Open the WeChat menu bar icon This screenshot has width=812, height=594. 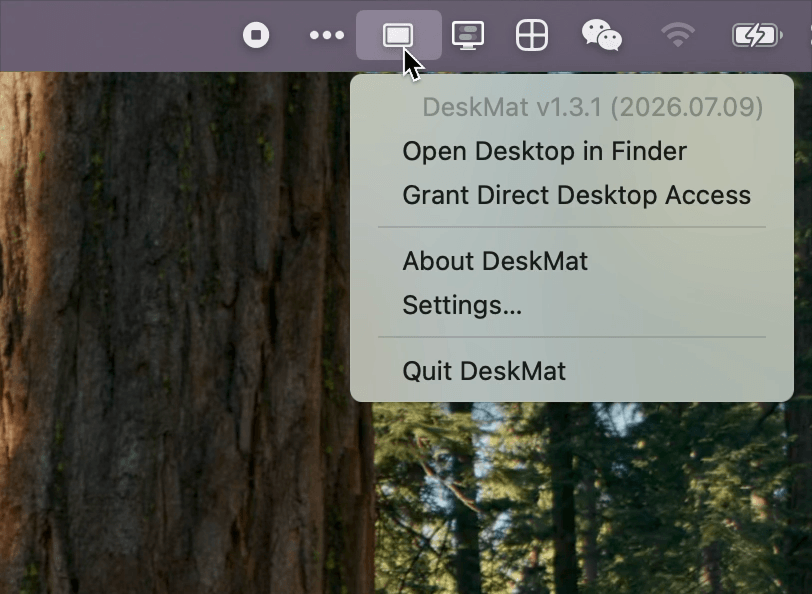point(602,35)
